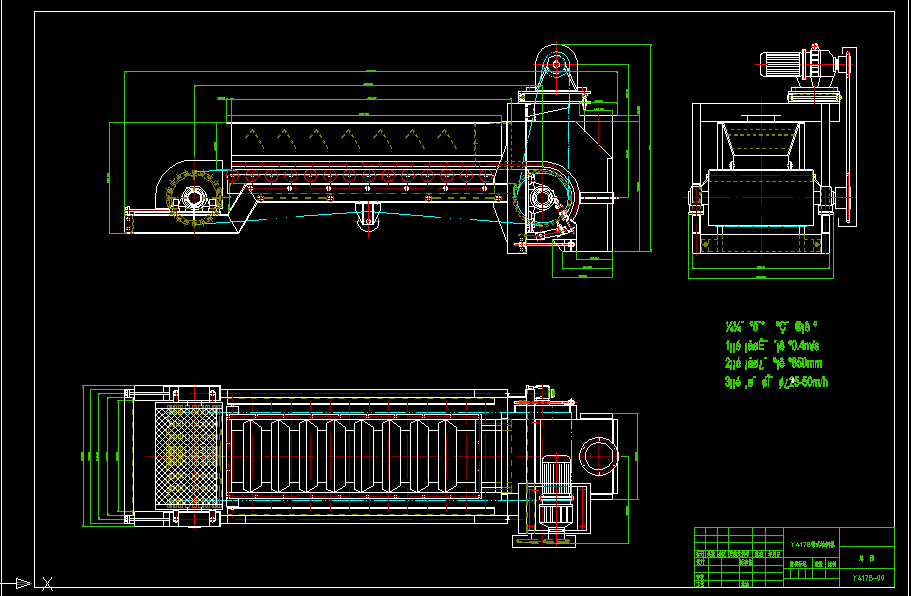Click the yellow crosshatched mesh in plan view
Screen dimensions: 911x596
[188, 455]
